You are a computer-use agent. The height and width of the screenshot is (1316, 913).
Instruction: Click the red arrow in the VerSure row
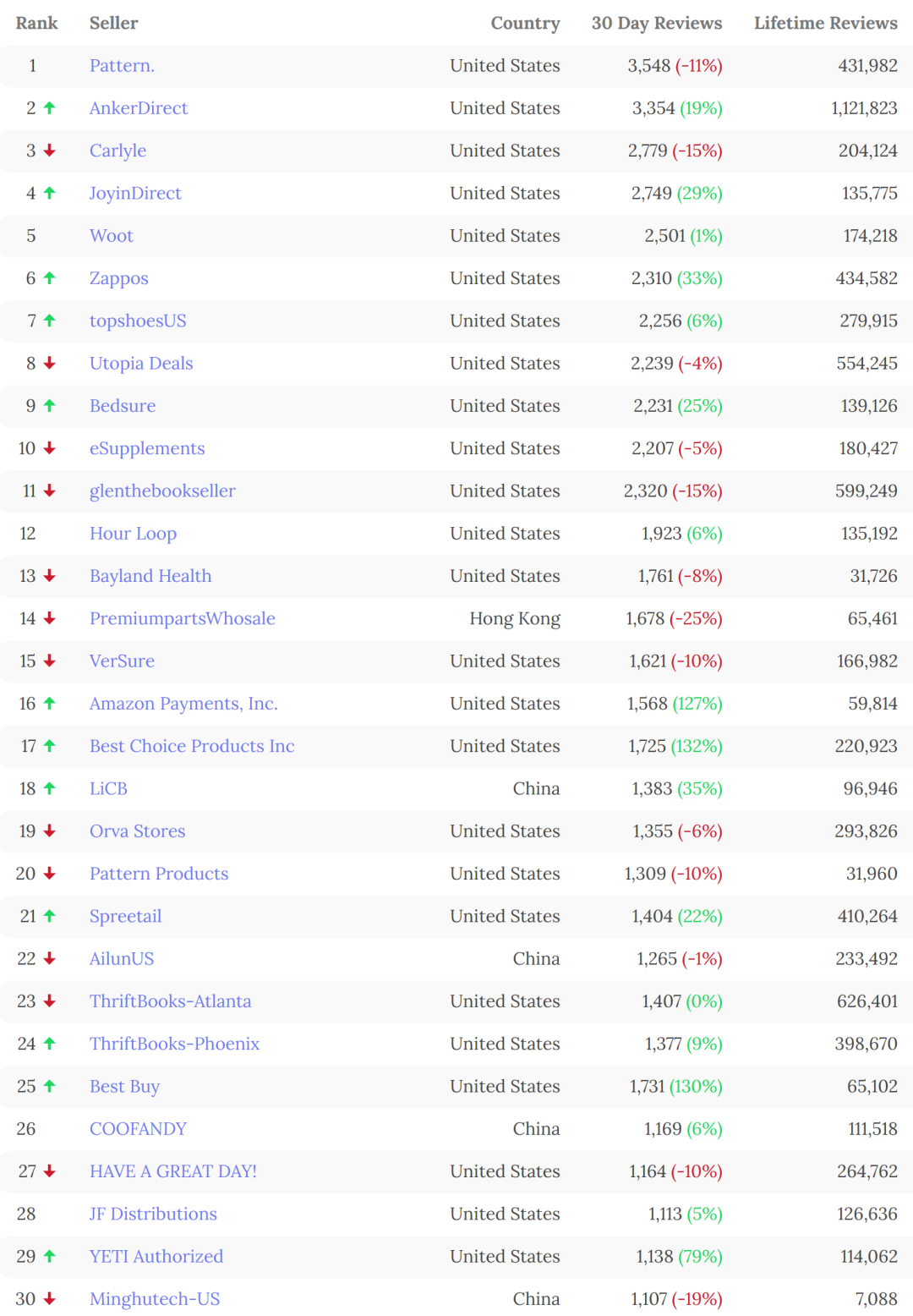[49, 661]
